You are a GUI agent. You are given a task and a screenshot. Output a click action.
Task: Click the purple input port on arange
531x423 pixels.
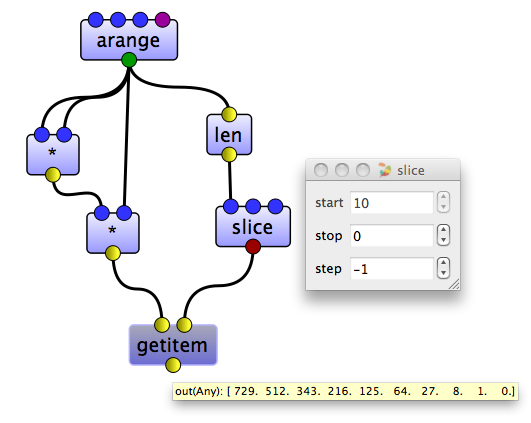click(x=163, y=20)
